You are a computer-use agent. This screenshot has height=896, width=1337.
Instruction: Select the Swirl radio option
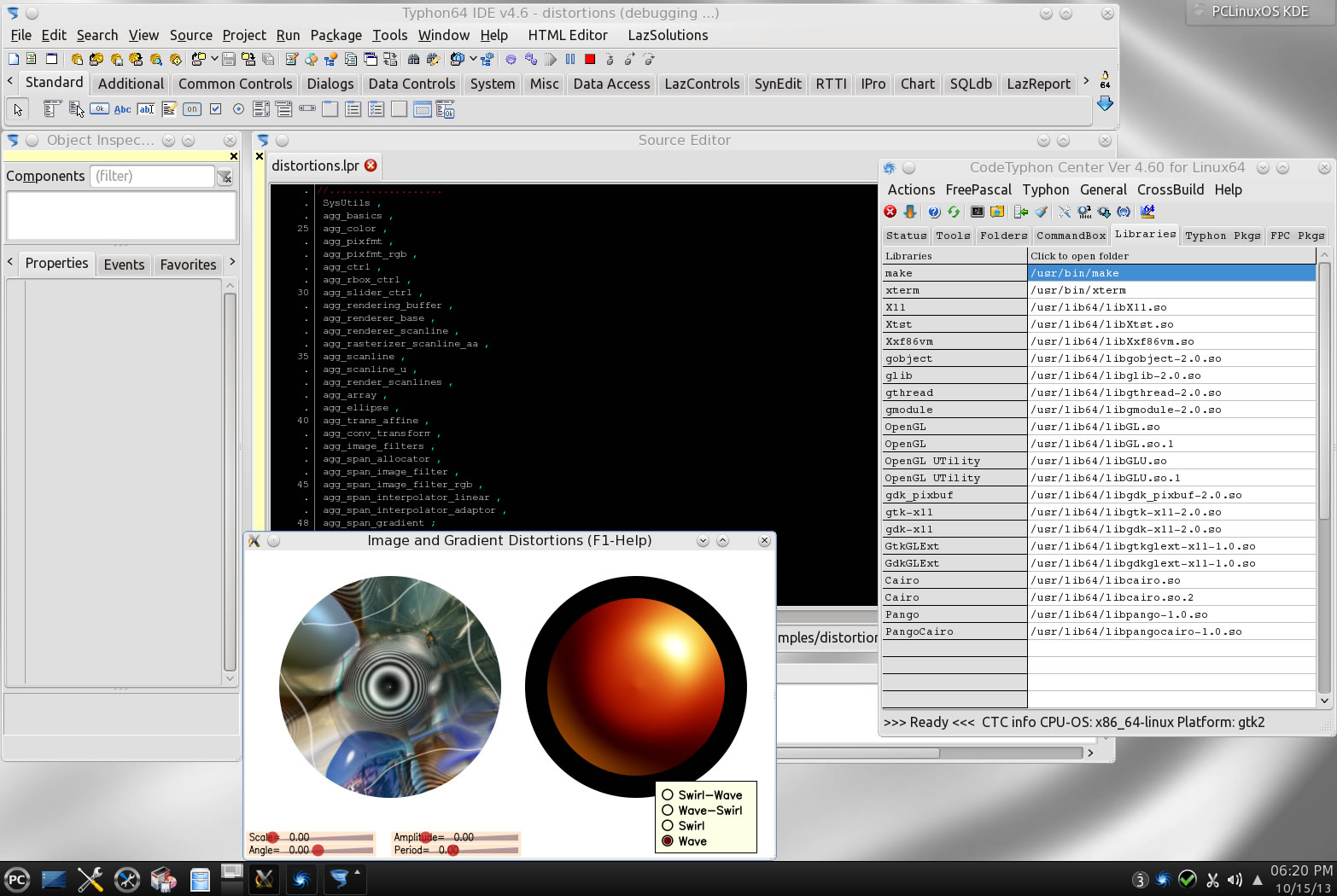click(x=668, y=825)
